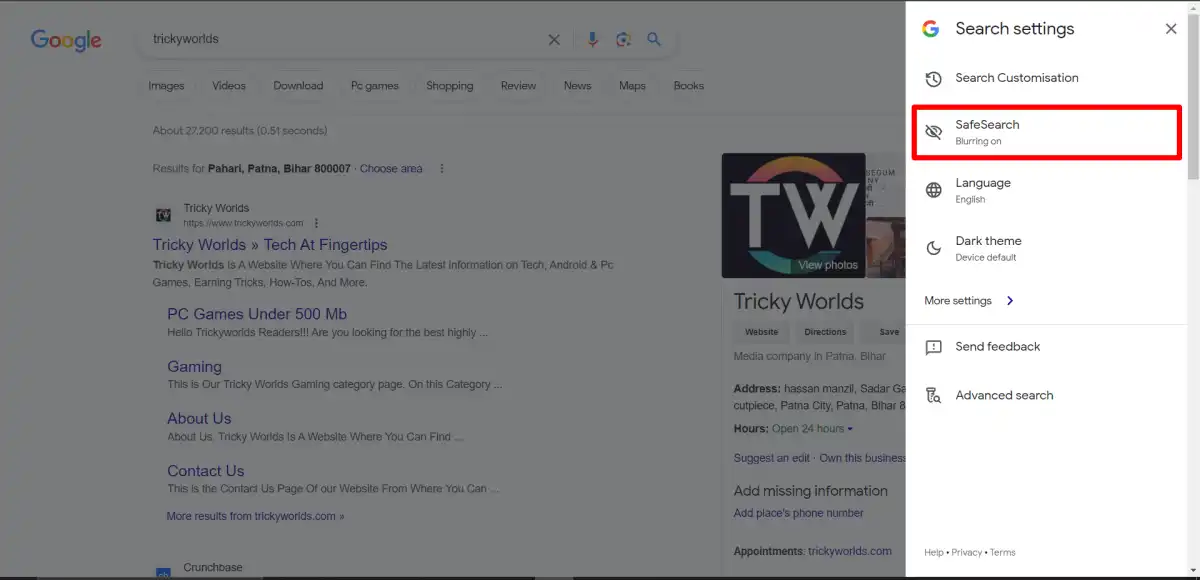Click the Terms link in settings footer
The width and height of the screenshot is (1200, 580).
click(1003, 552)
